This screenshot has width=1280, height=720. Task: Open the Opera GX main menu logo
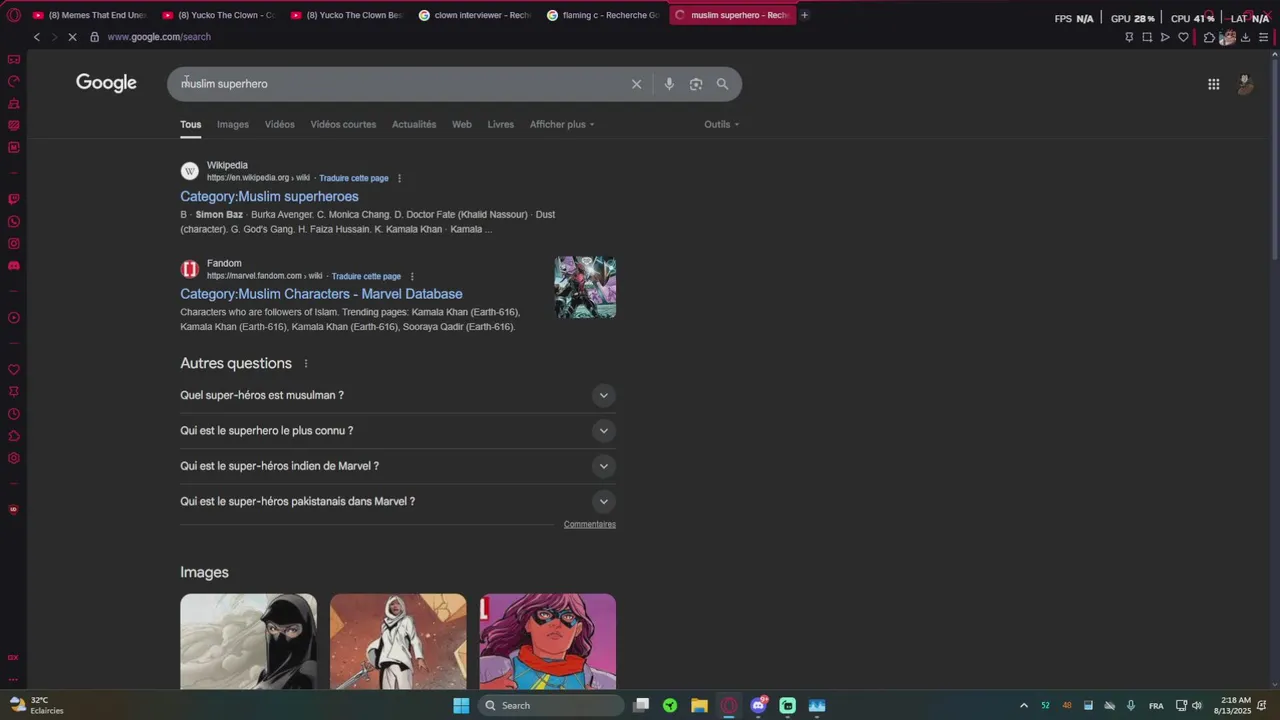tap(14, 15)
